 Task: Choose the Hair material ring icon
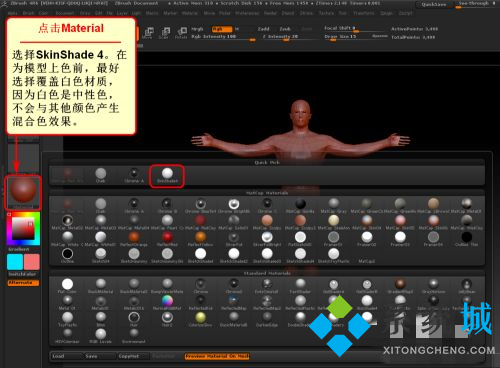134,319
